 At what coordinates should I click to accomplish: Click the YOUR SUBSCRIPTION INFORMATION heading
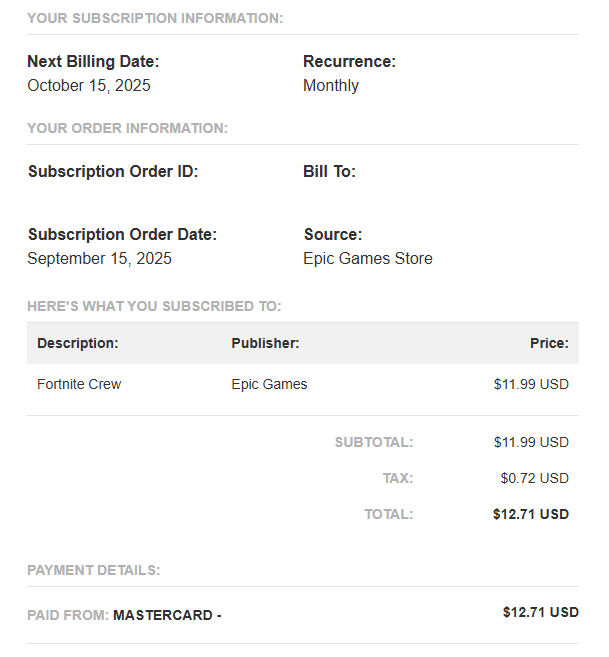coord(155,18)
